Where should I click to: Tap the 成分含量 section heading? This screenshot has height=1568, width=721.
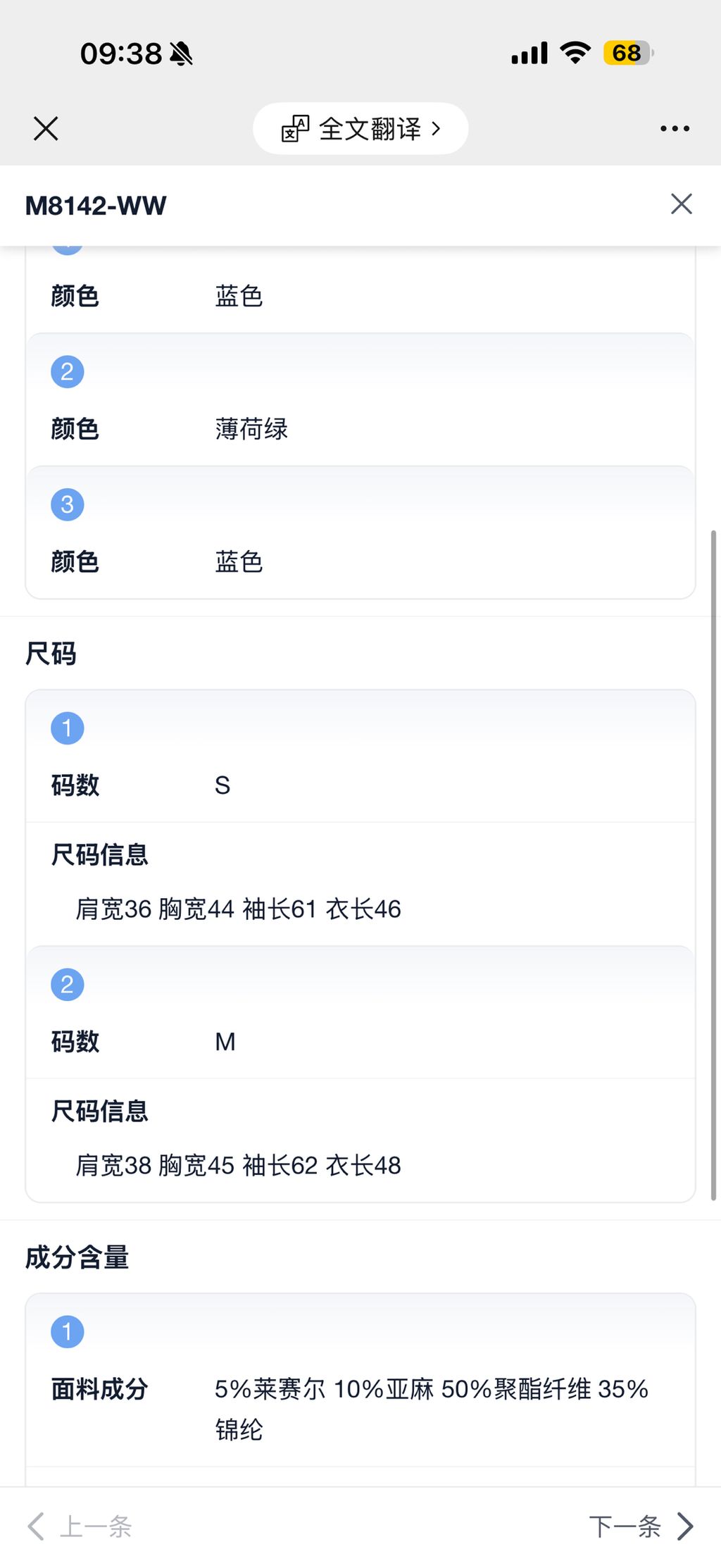pyautogui.click(x=77, y=1257)
